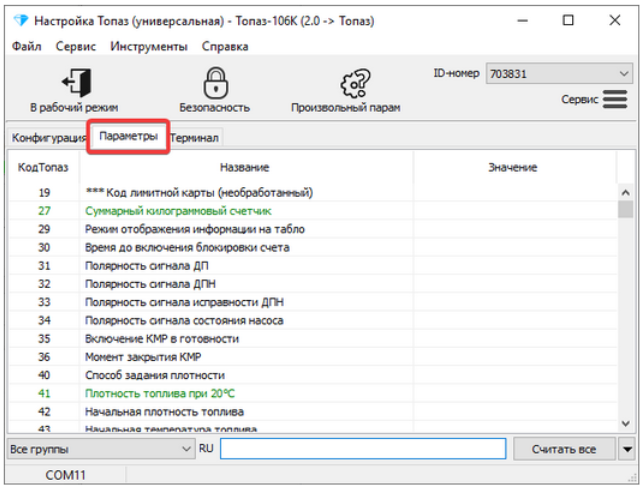
Task: Click code cell 41
Action: tap(44, 393)
